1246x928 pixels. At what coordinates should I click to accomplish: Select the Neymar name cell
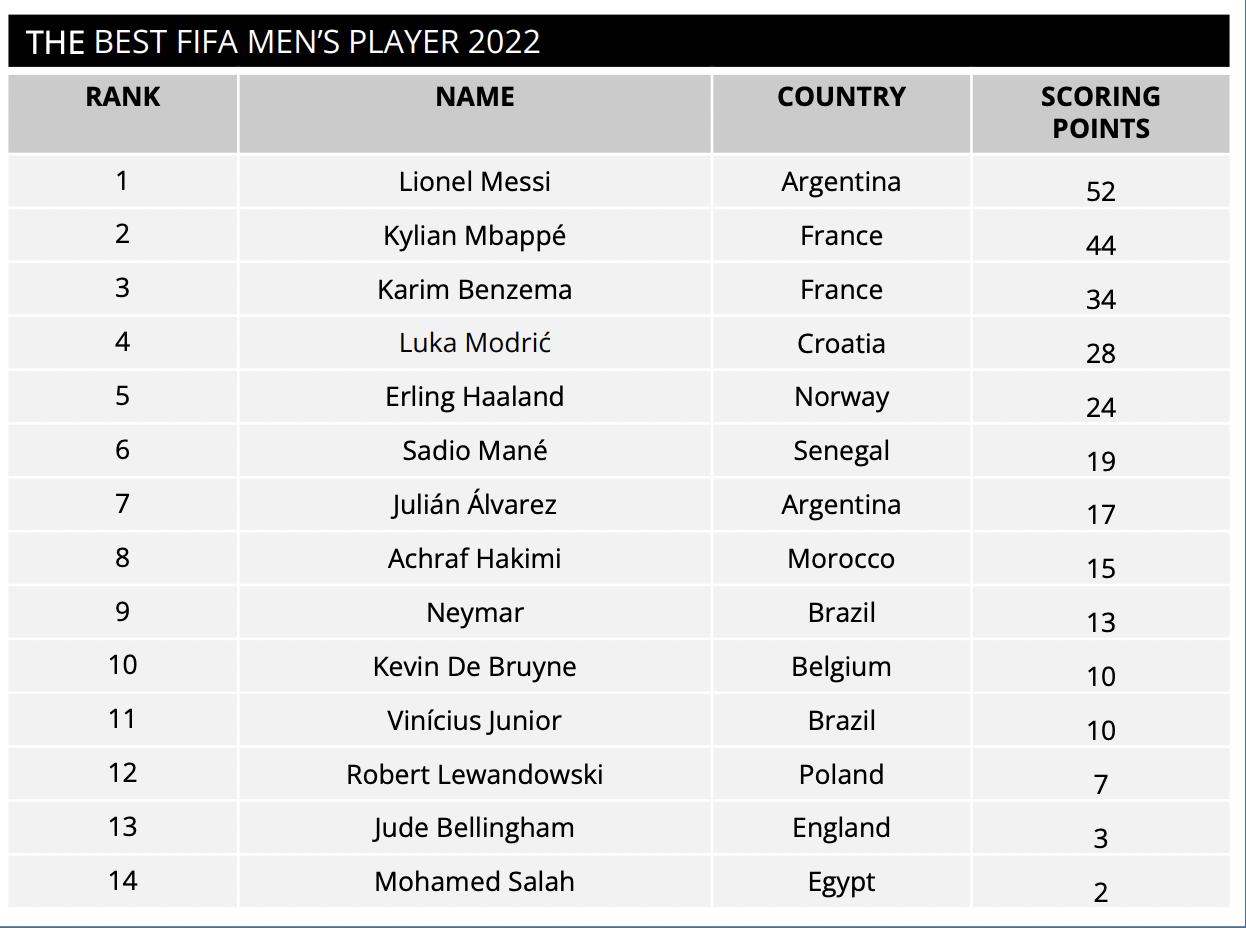pos(475,612)
